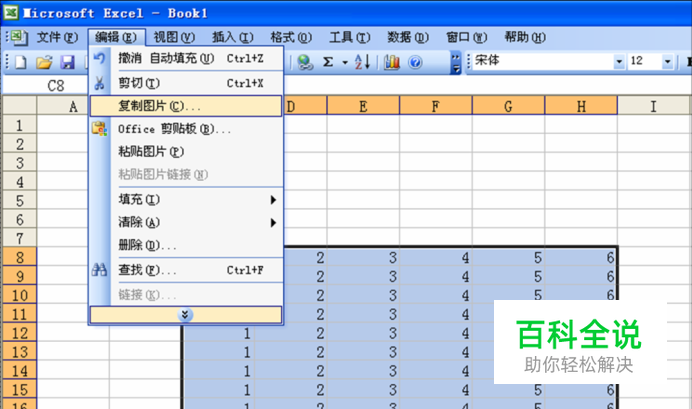This screenshot has width=692, height=409.
Task: Click the hyperlink globe toolbar icon
Action: 305,62
